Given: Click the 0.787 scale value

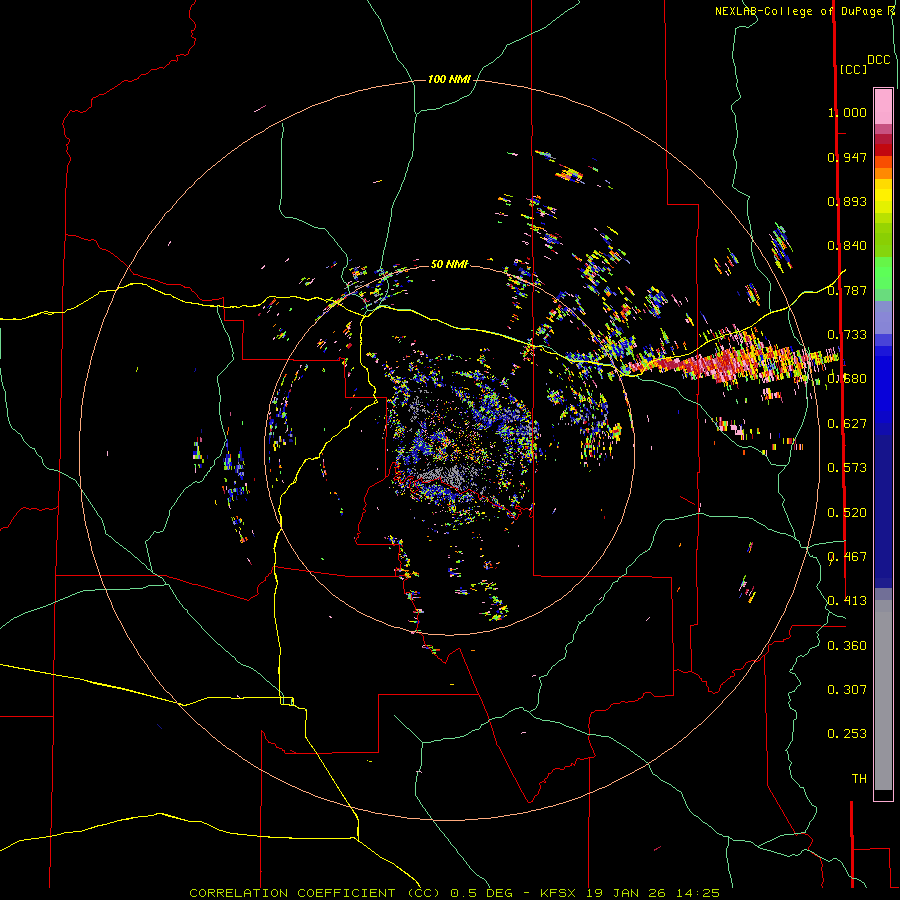Looking at the screenshot, I should pyautogui.click(x=847, y=290).
